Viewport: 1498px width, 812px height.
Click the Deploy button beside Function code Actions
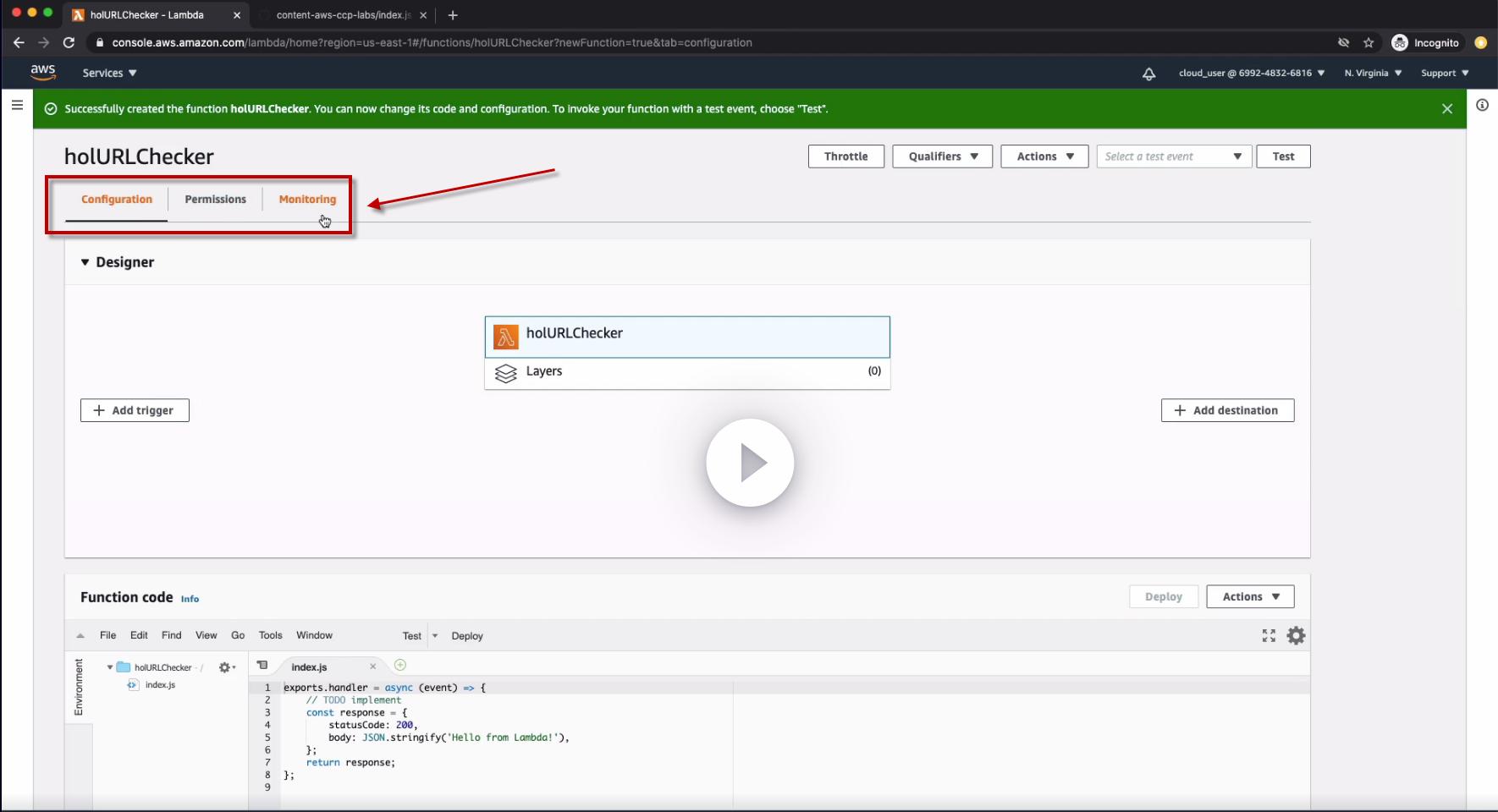point(1164,596)
